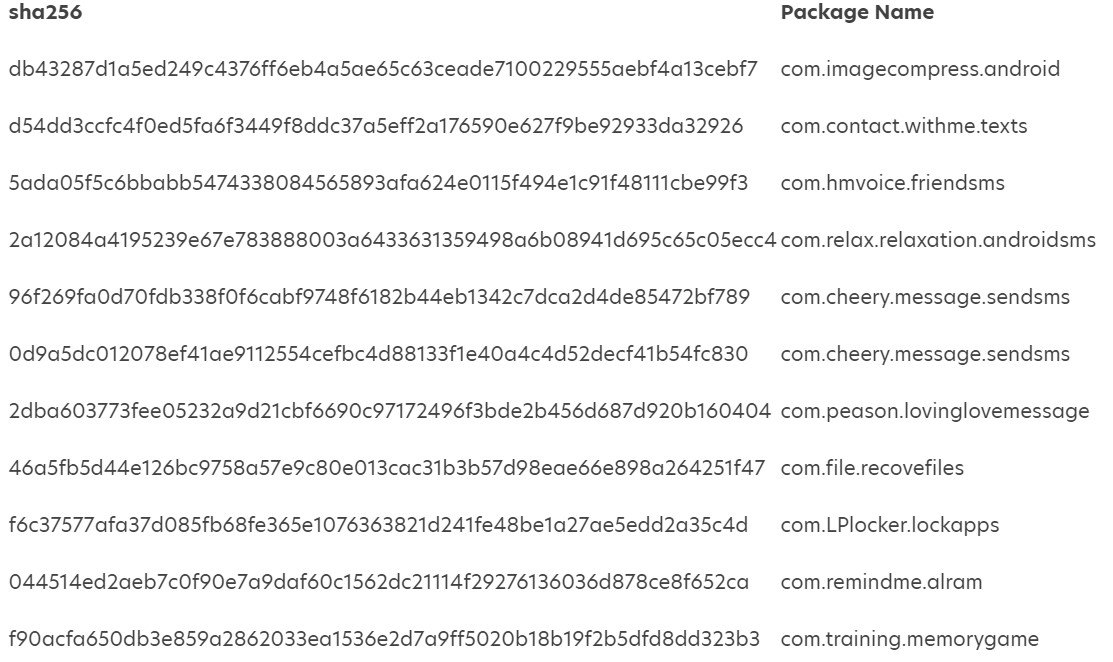
Task: Select the com.contact.withme.texts package entry
Action: 889,127
